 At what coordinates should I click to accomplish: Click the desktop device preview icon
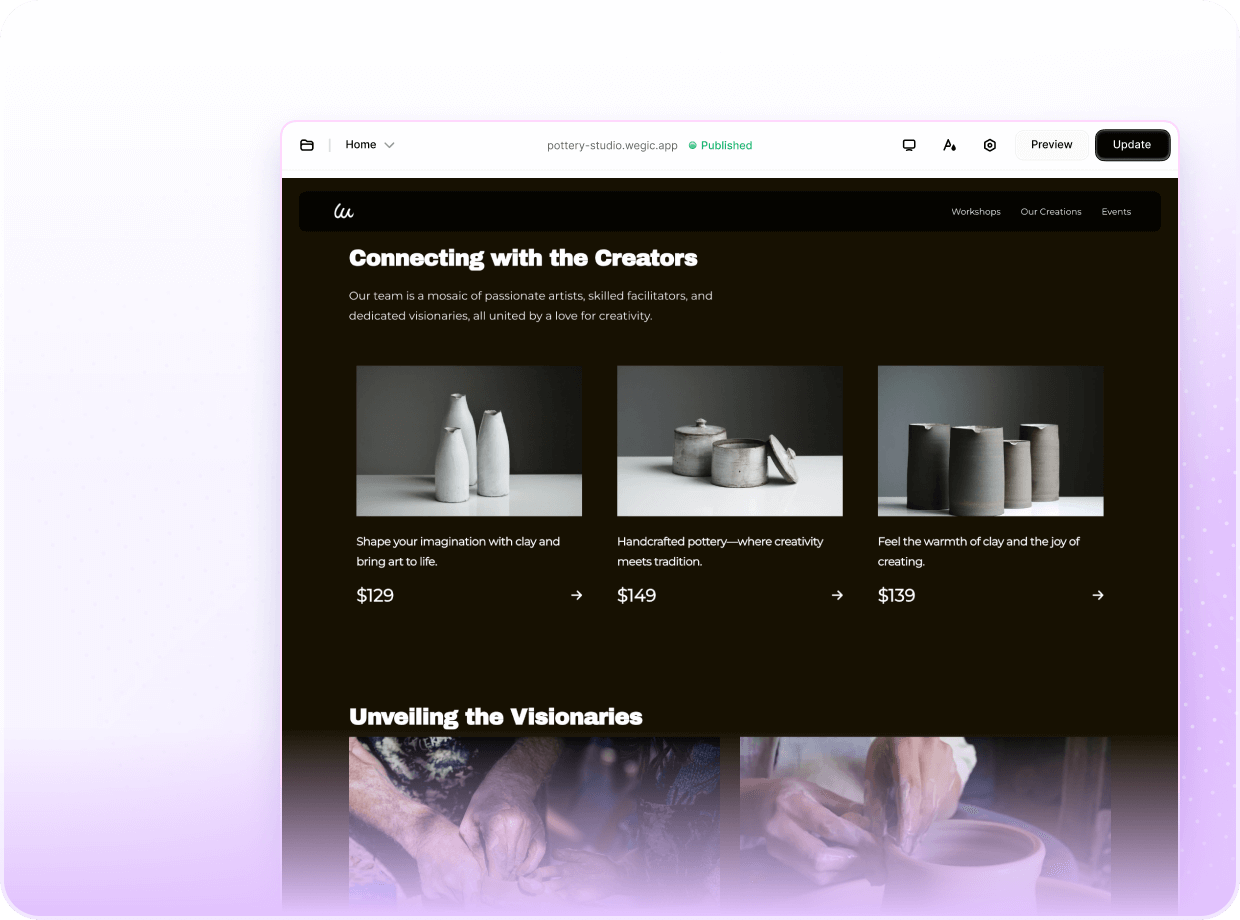pyautogui.click(x=909, y=145)
